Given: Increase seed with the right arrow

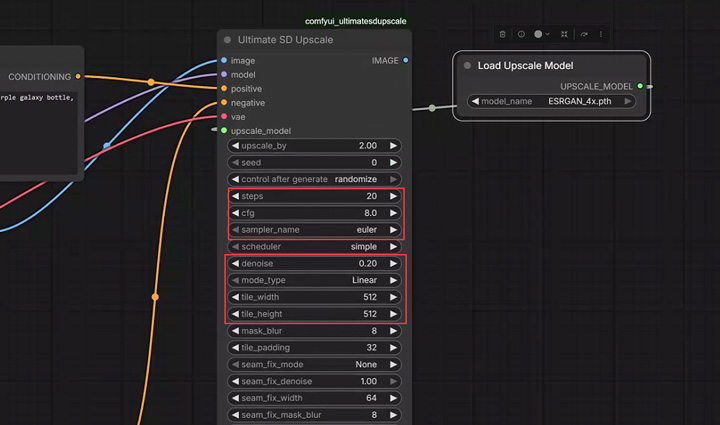Looking at the screenshot, I should coord(394,162).
